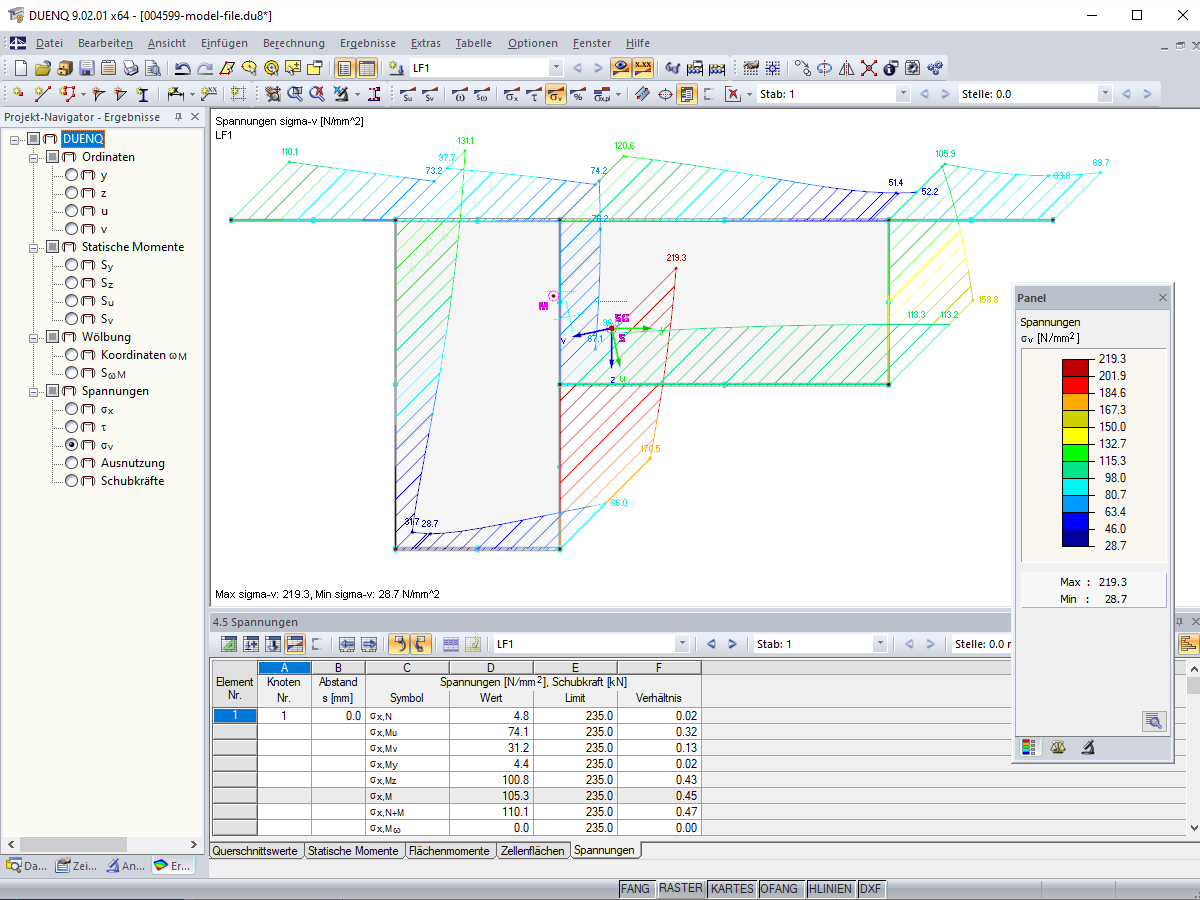Open the LF1 dropdown in table toolbar
Image resolution: width=1200 pixels, height=900 pixels.
682,644
